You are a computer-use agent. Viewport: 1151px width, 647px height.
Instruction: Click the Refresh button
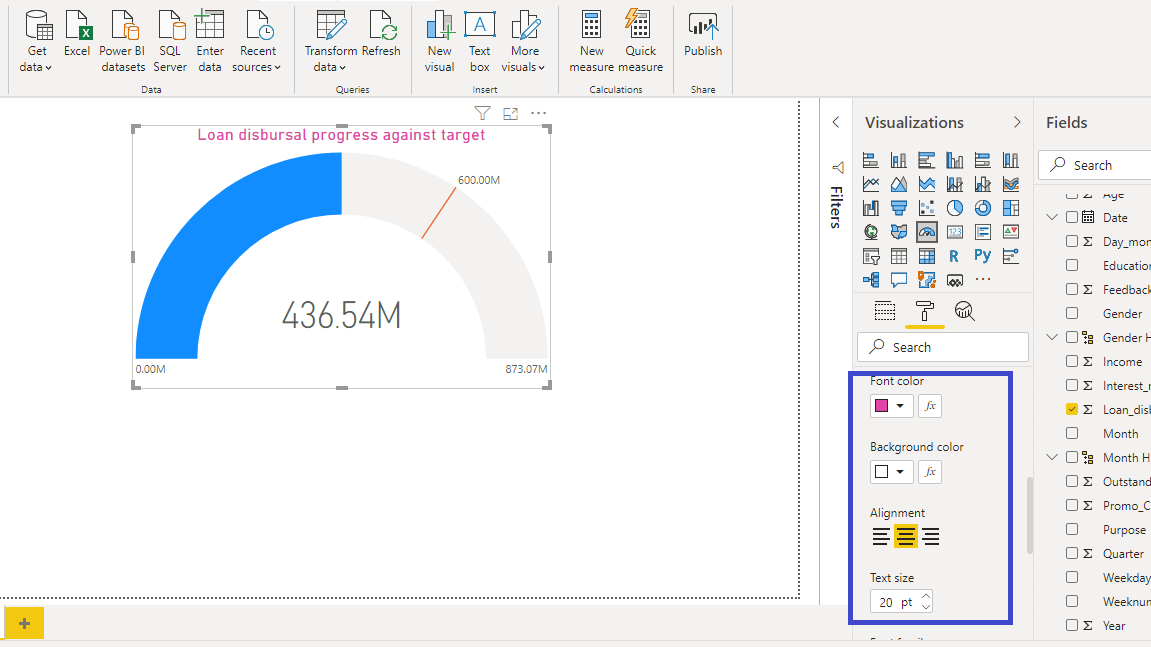[x=381, y=35]
